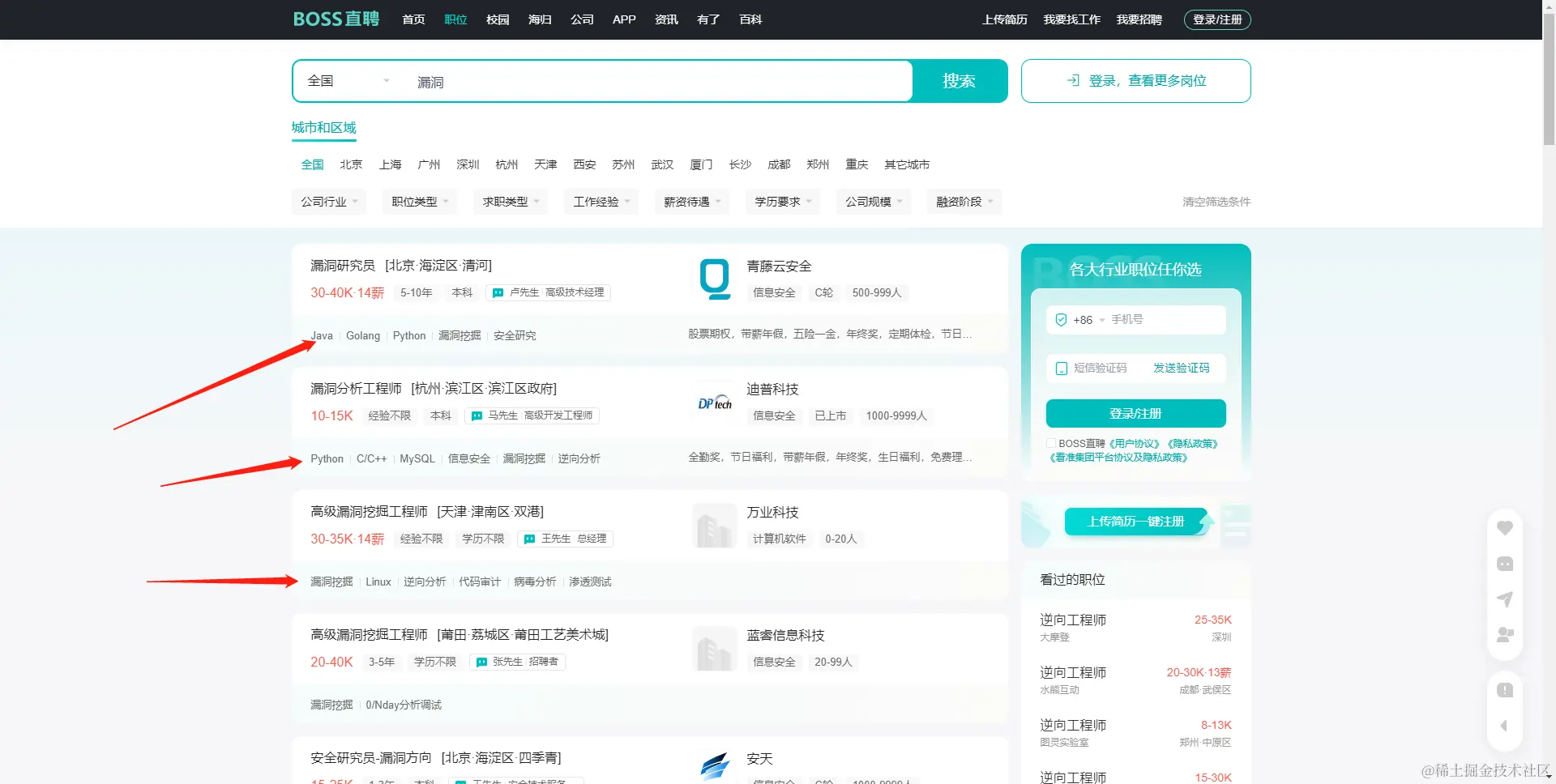Select the 北京 city filter
Image resolution: width=1556 pixels, height=784 pixels.
(351, 164)
